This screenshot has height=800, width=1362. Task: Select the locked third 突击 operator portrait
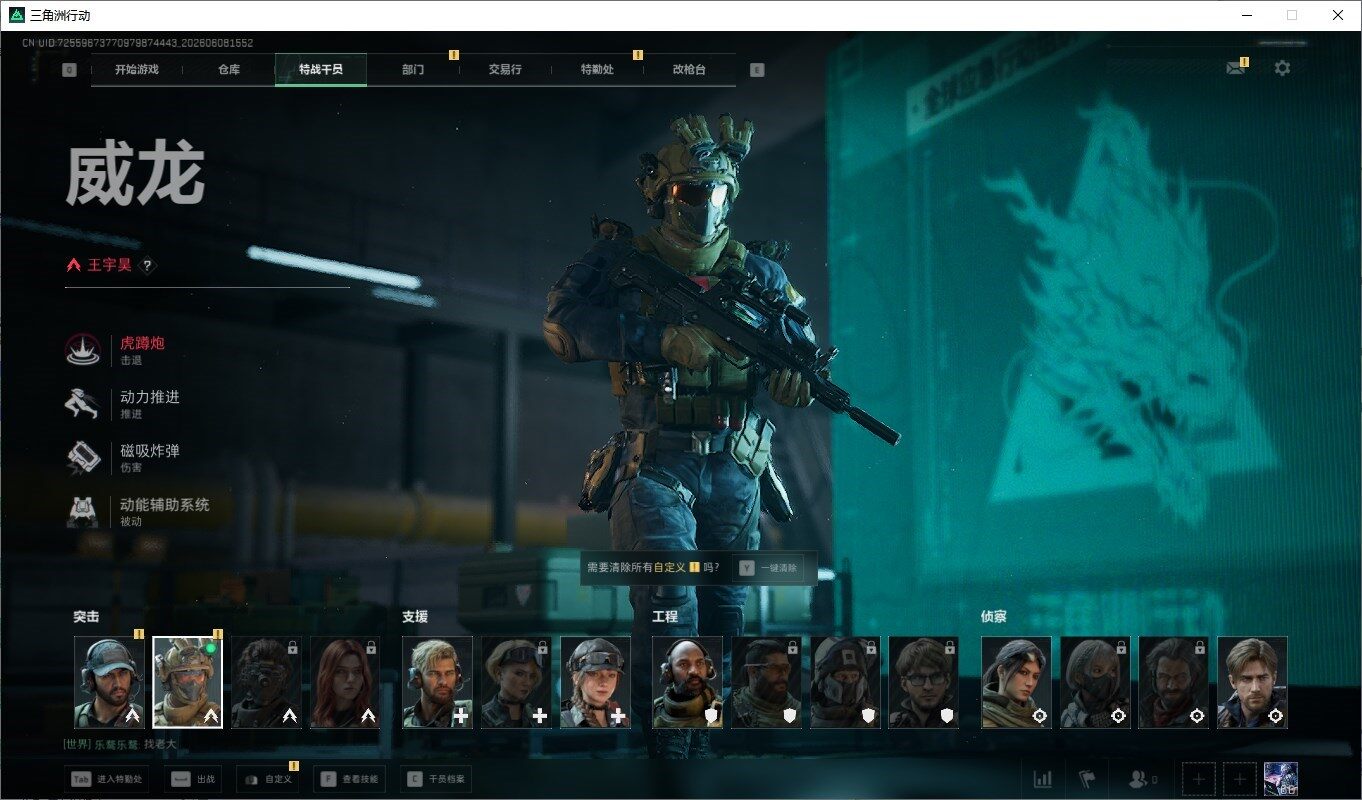click(x=266, y=682)
